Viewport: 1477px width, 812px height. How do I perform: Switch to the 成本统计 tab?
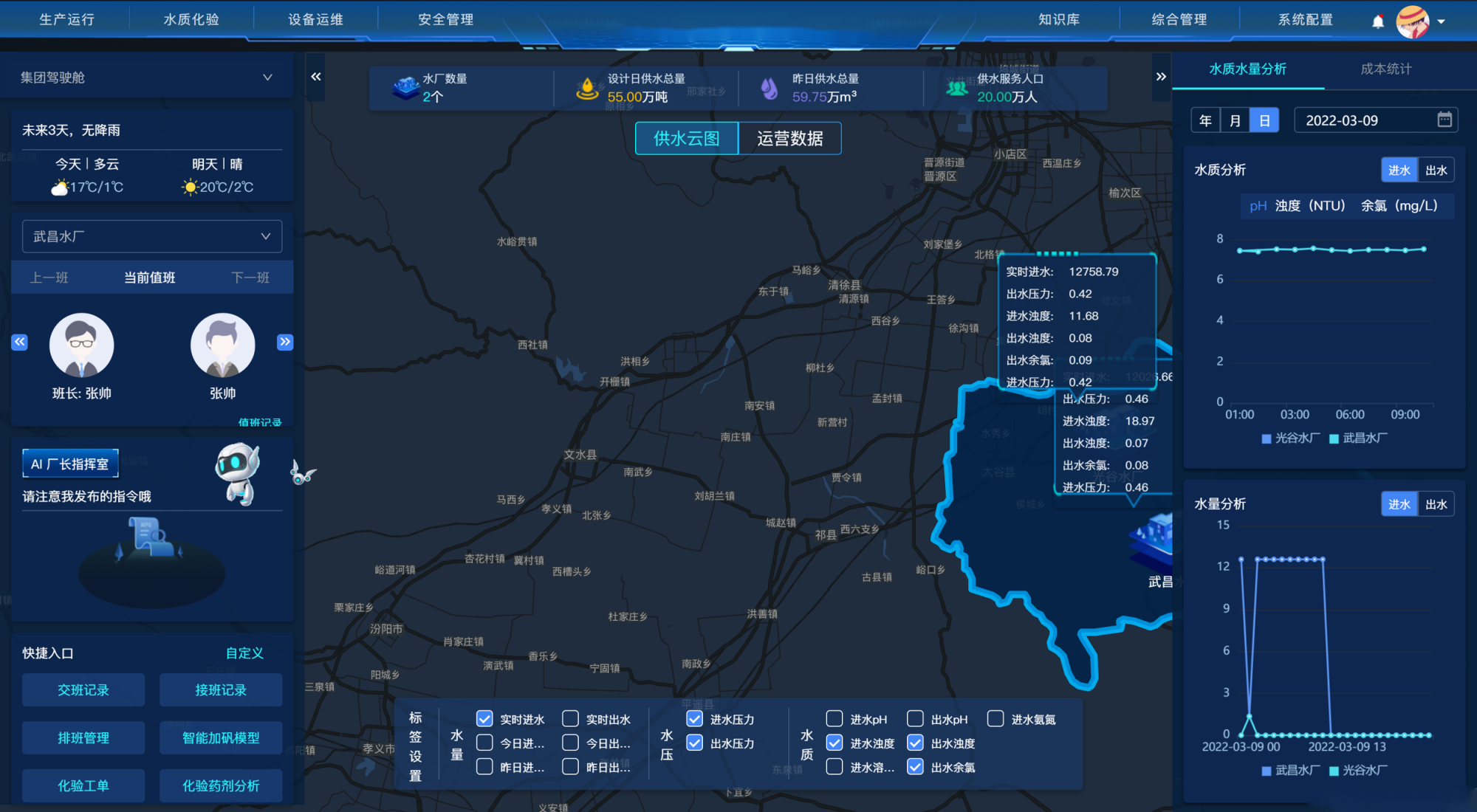pyautogui.click(x=1385, y=69)
